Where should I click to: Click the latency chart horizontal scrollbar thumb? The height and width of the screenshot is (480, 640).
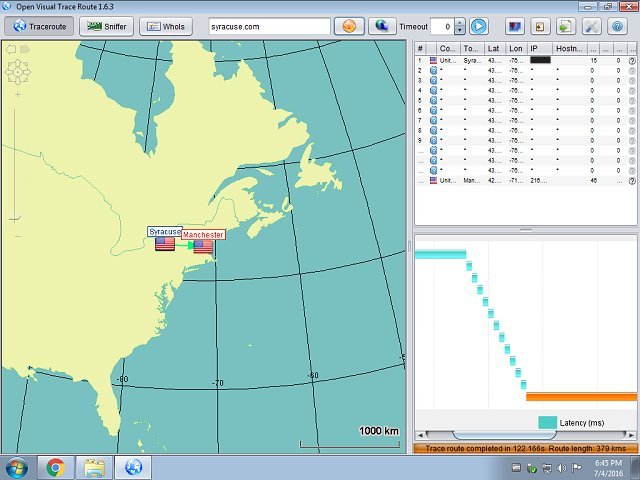(504, 435)
